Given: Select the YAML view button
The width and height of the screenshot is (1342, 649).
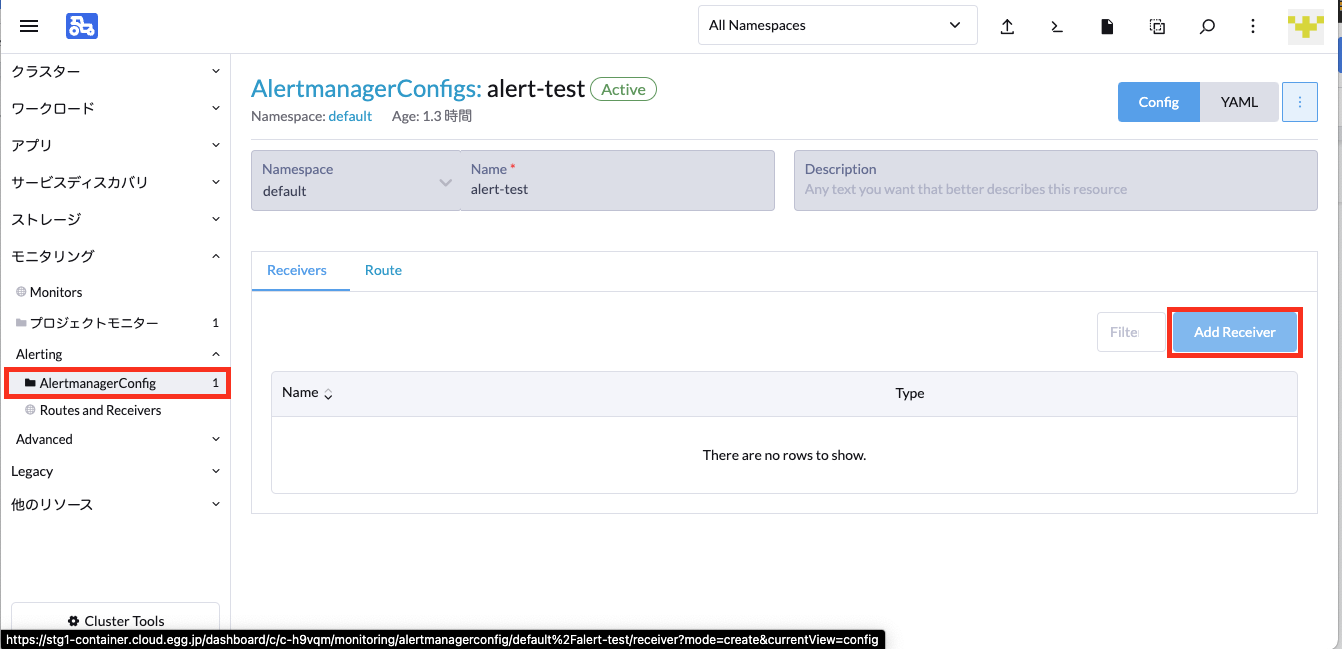Looking at the screenshot, I should [x=1239, y=102].
